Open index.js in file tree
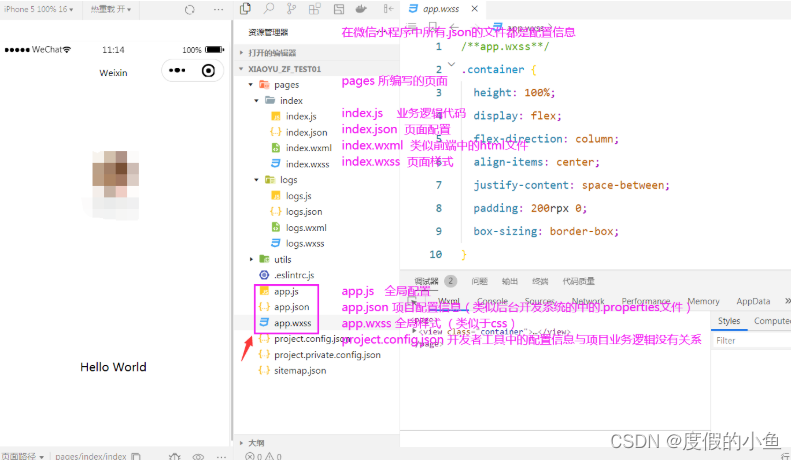797x460 pixels. (301, 116)
